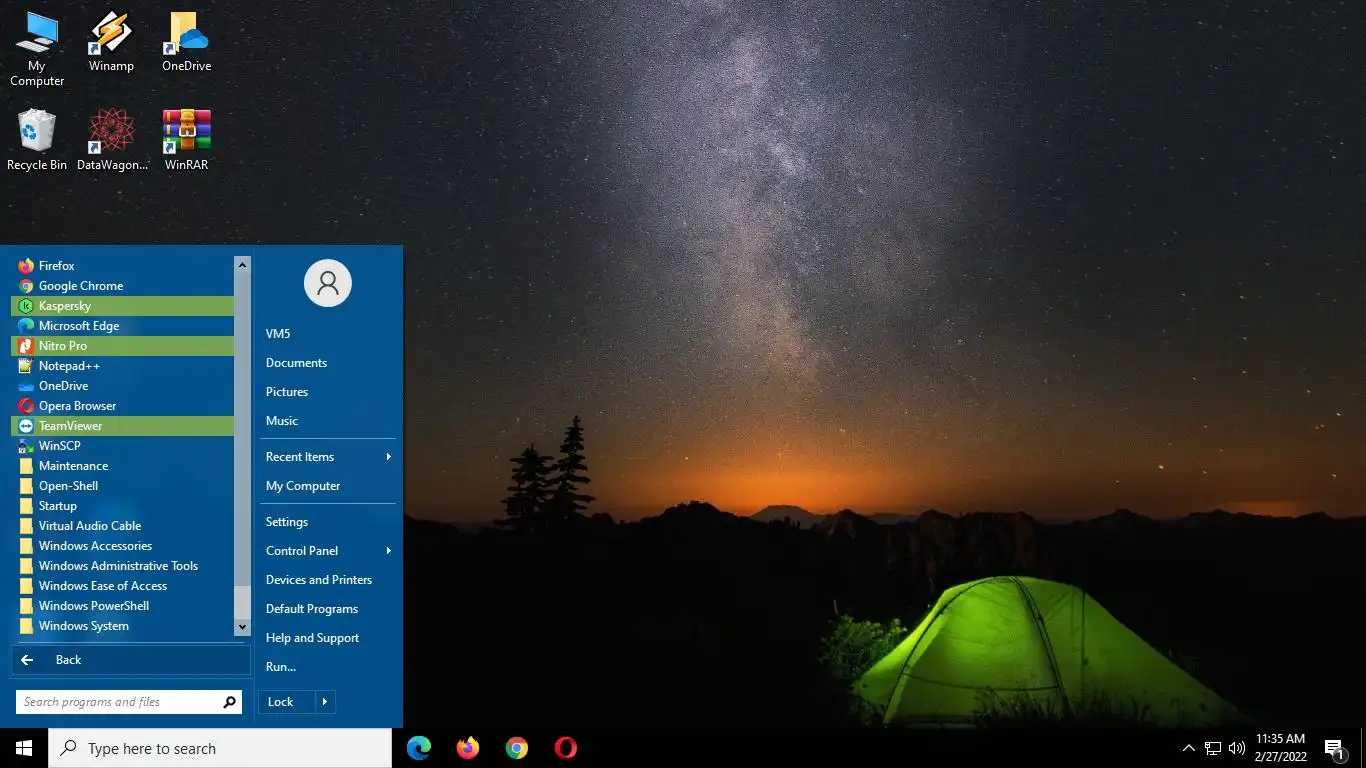
Task: Launch Microsoft Edge in the programs list
Action: (x=122, y=326)
